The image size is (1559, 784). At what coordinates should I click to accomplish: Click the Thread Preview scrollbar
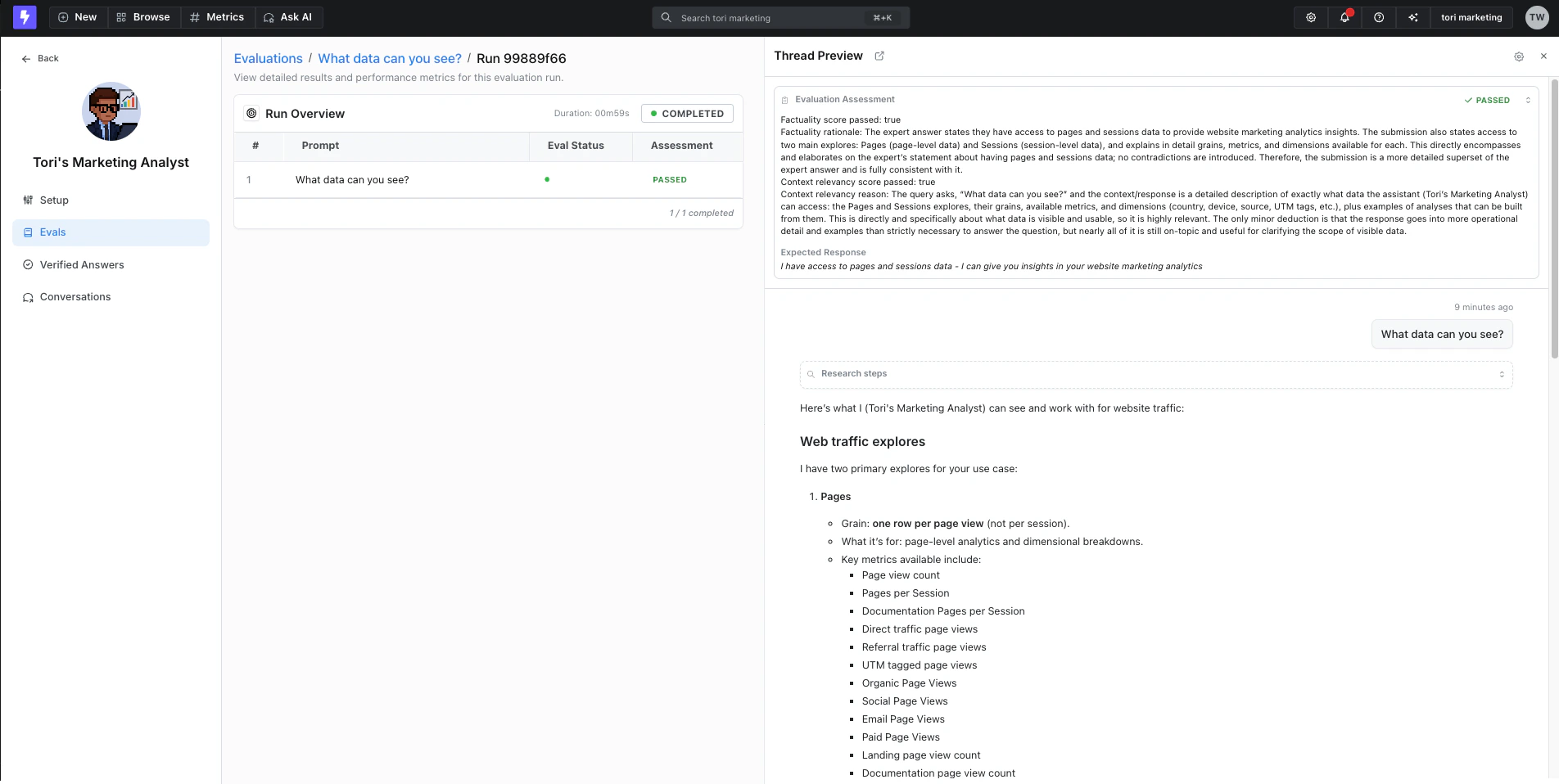click(1554, 218)
